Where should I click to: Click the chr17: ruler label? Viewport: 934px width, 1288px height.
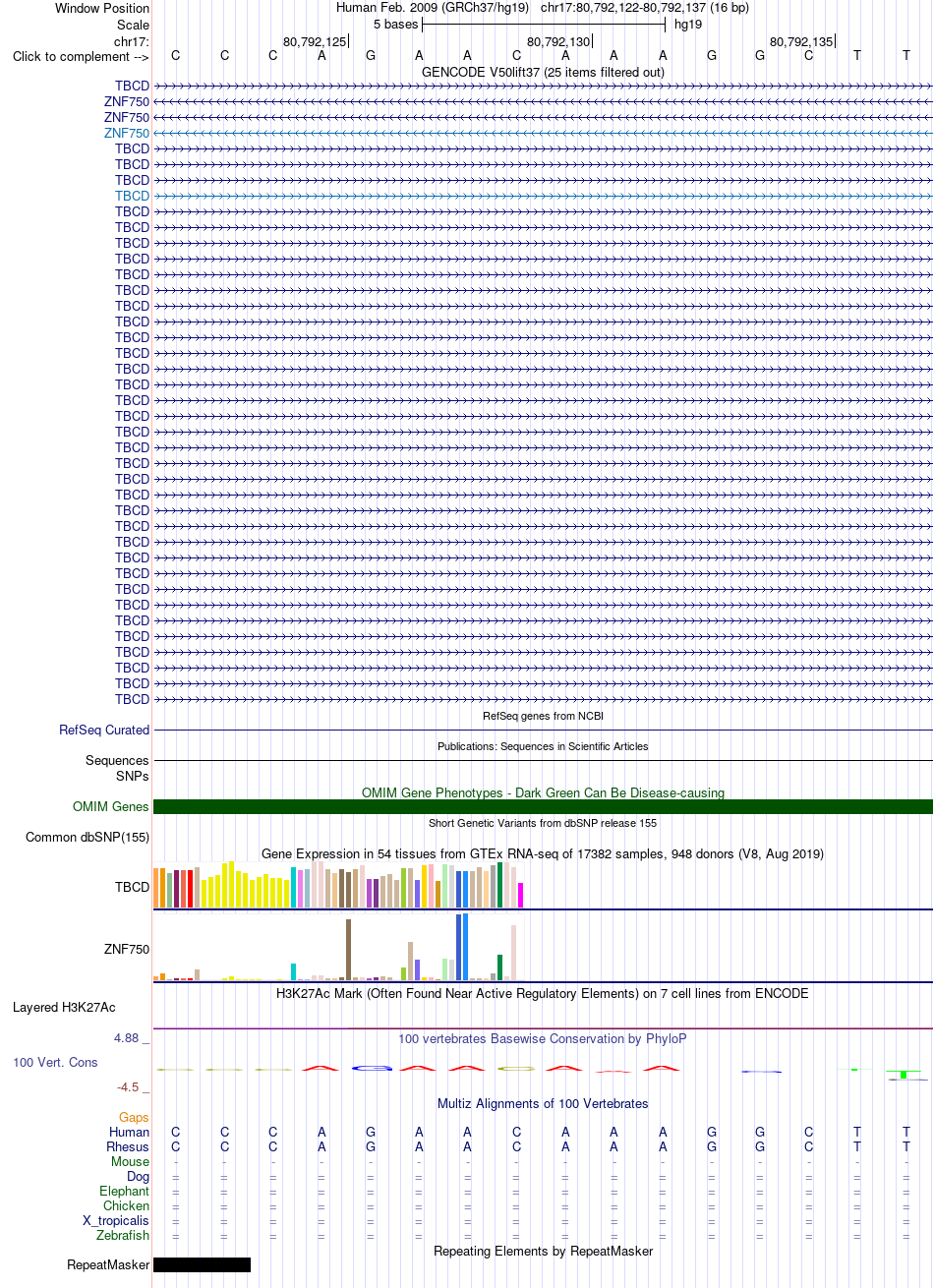132,41
